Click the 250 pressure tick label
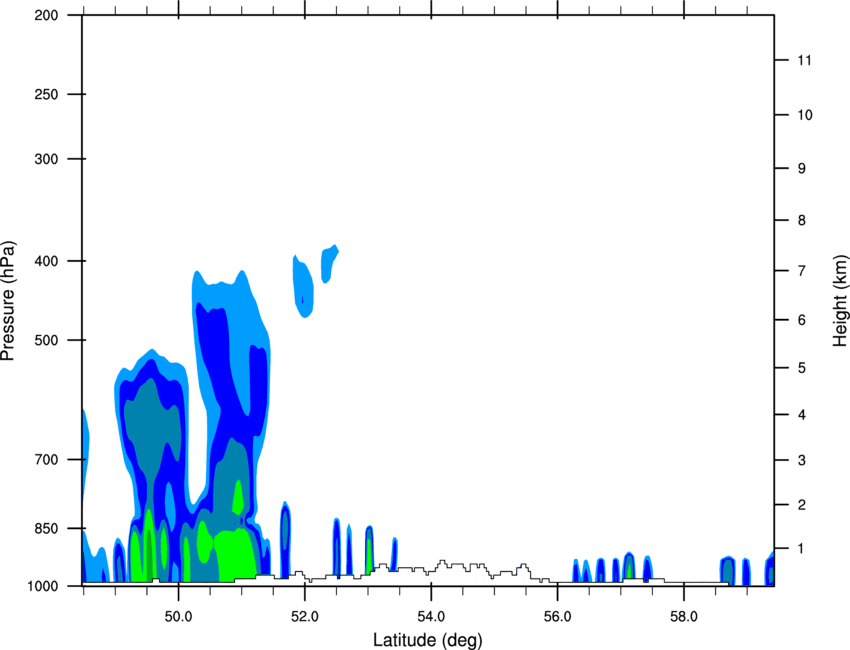Viewport: 850px width, 650px height. tap(46, 94)
